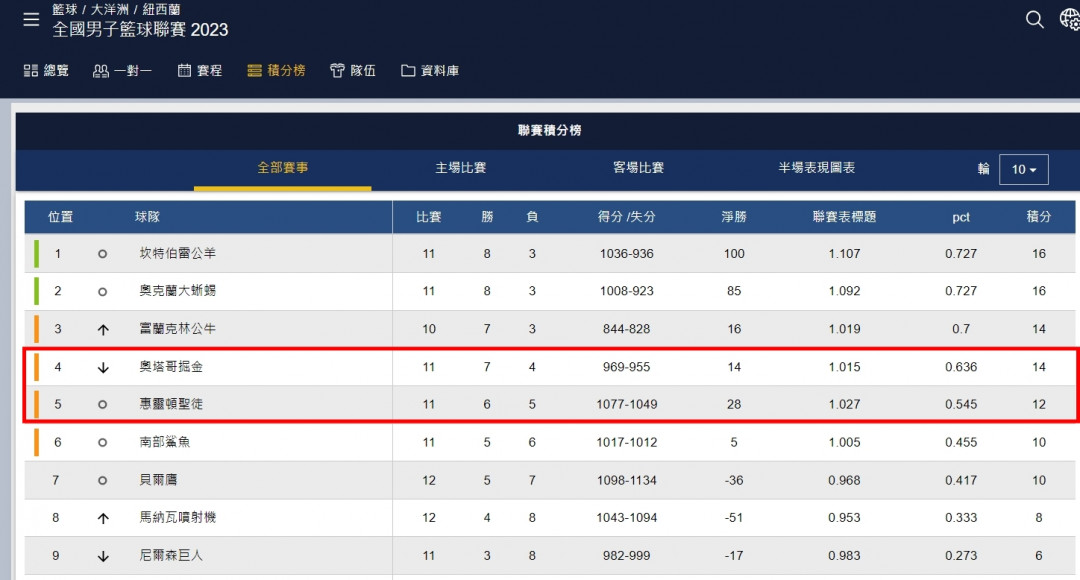Screen dimensions: 1080x580
Task: Click down arrow icon beside 奧塔哥掘金
Action: 103,367
